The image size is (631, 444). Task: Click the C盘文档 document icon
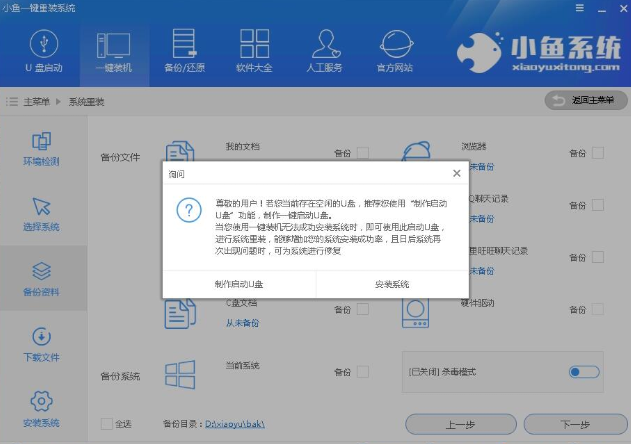pos(180,314)
